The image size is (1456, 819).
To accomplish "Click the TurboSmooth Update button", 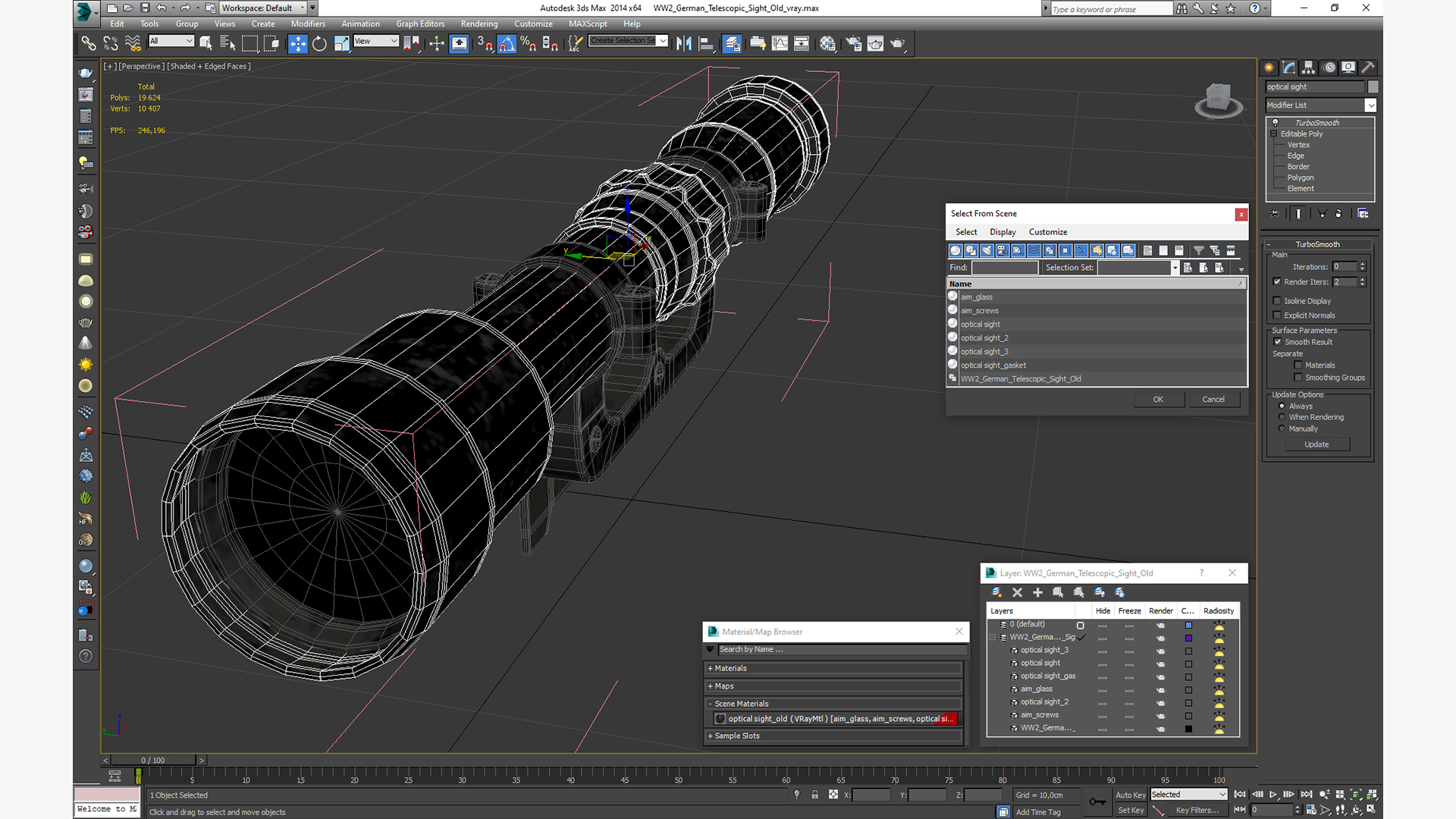I will point(1316,444).
